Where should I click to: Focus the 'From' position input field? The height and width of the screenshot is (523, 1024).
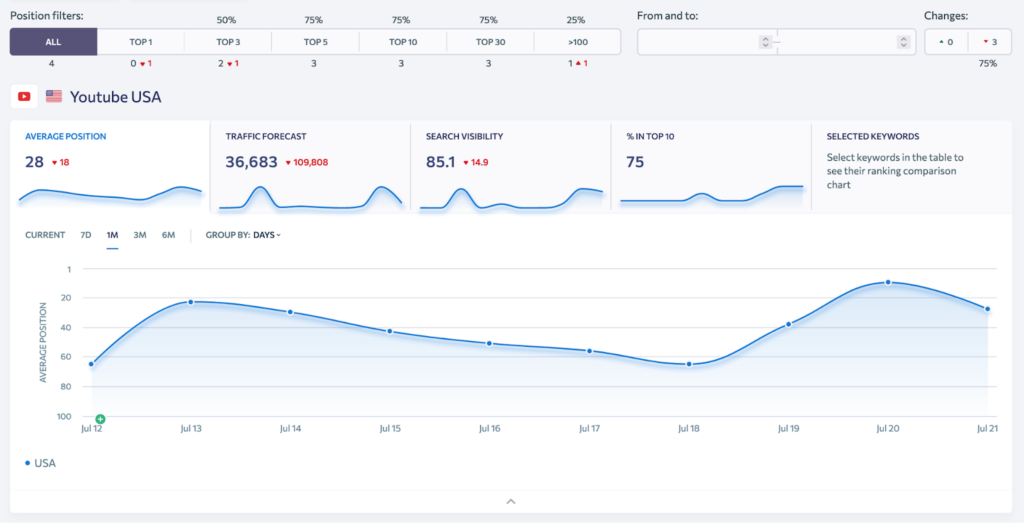707,42
